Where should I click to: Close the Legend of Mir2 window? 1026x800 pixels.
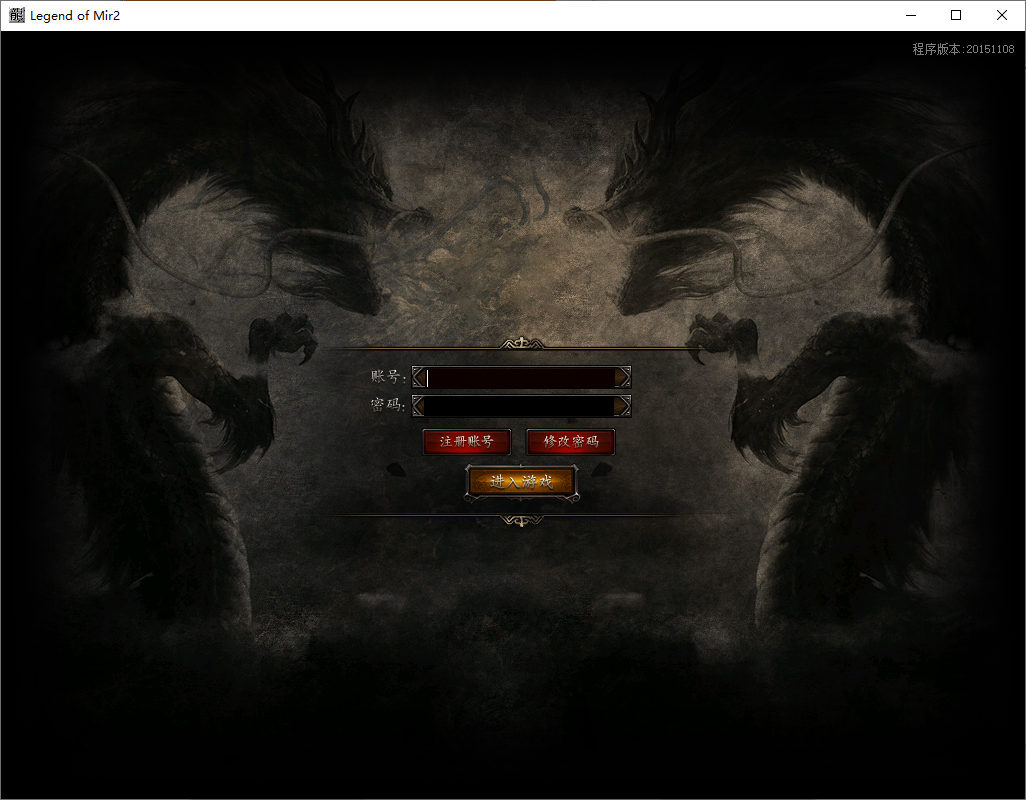[1002, 15]
